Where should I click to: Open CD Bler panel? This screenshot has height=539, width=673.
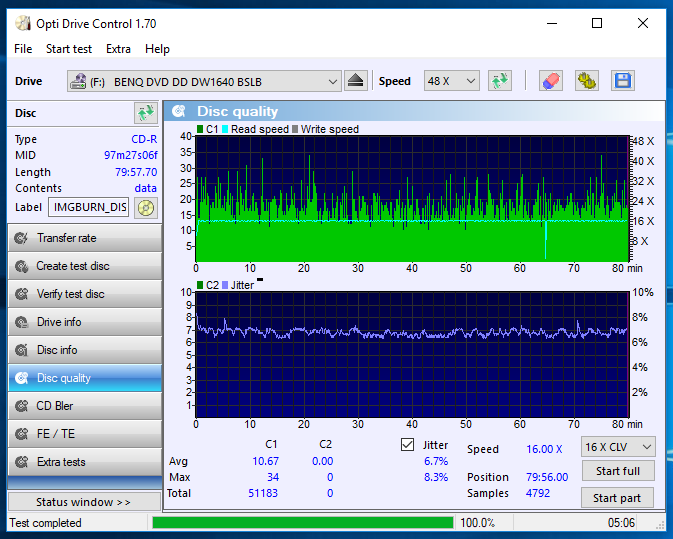[x=85, y=406]
